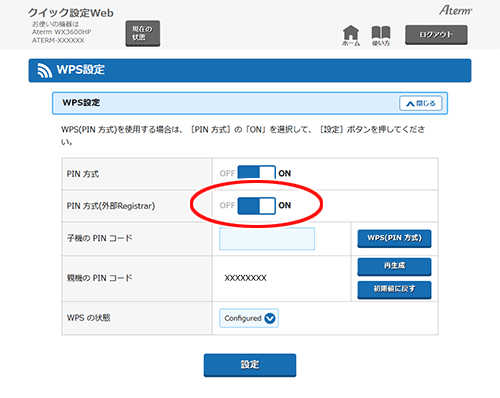Click the 初期値に戻す (Reset to default) button
The image size is (500, 398).
pyautogui.click(x=394, y=290)
